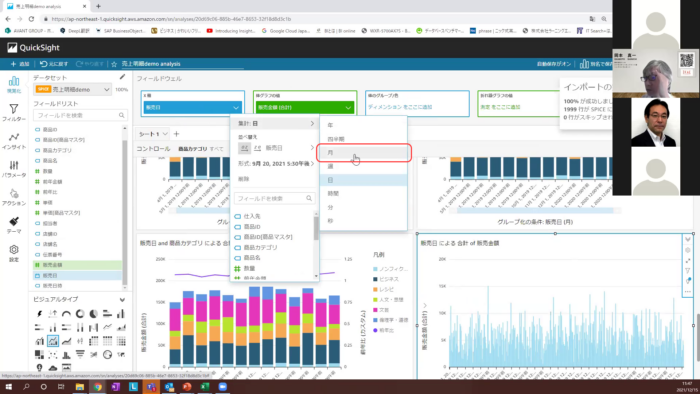This screenshot has width=700, height=394.
Task: Click the pencil icon to edit dataset
Action: [x=122, y=77]
